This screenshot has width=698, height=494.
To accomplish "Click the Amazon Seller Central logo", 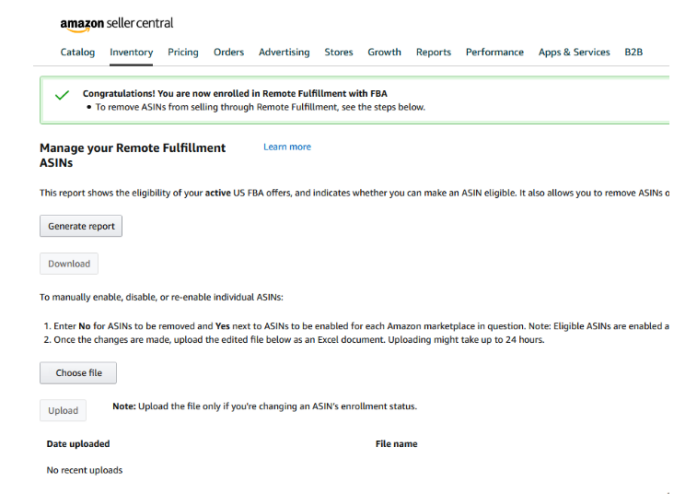I will coord(117,24).
